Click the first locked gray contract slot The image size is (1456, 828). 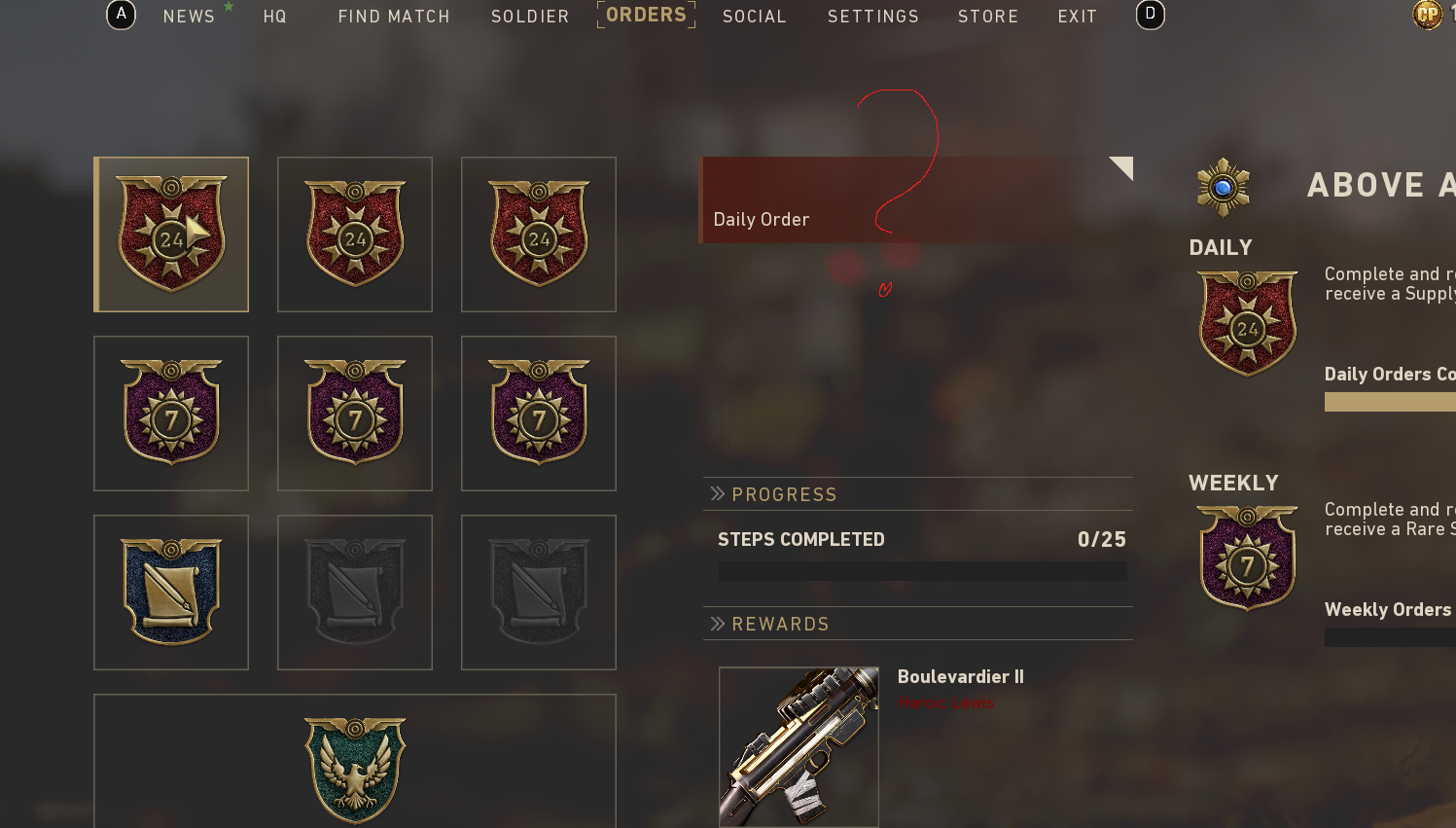(355, 593)
